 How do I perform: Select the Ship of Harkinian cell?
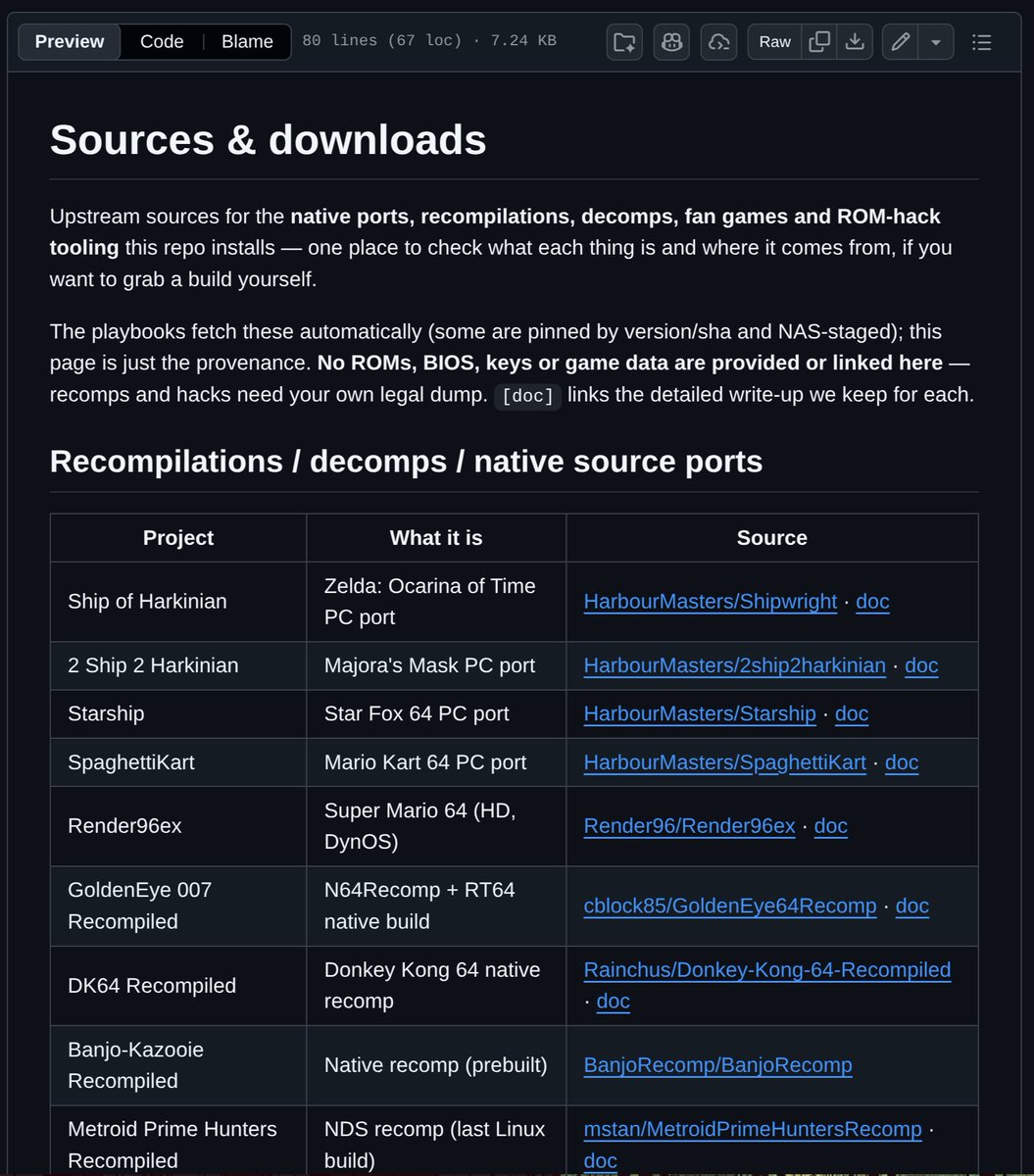(x=178, y=602)
